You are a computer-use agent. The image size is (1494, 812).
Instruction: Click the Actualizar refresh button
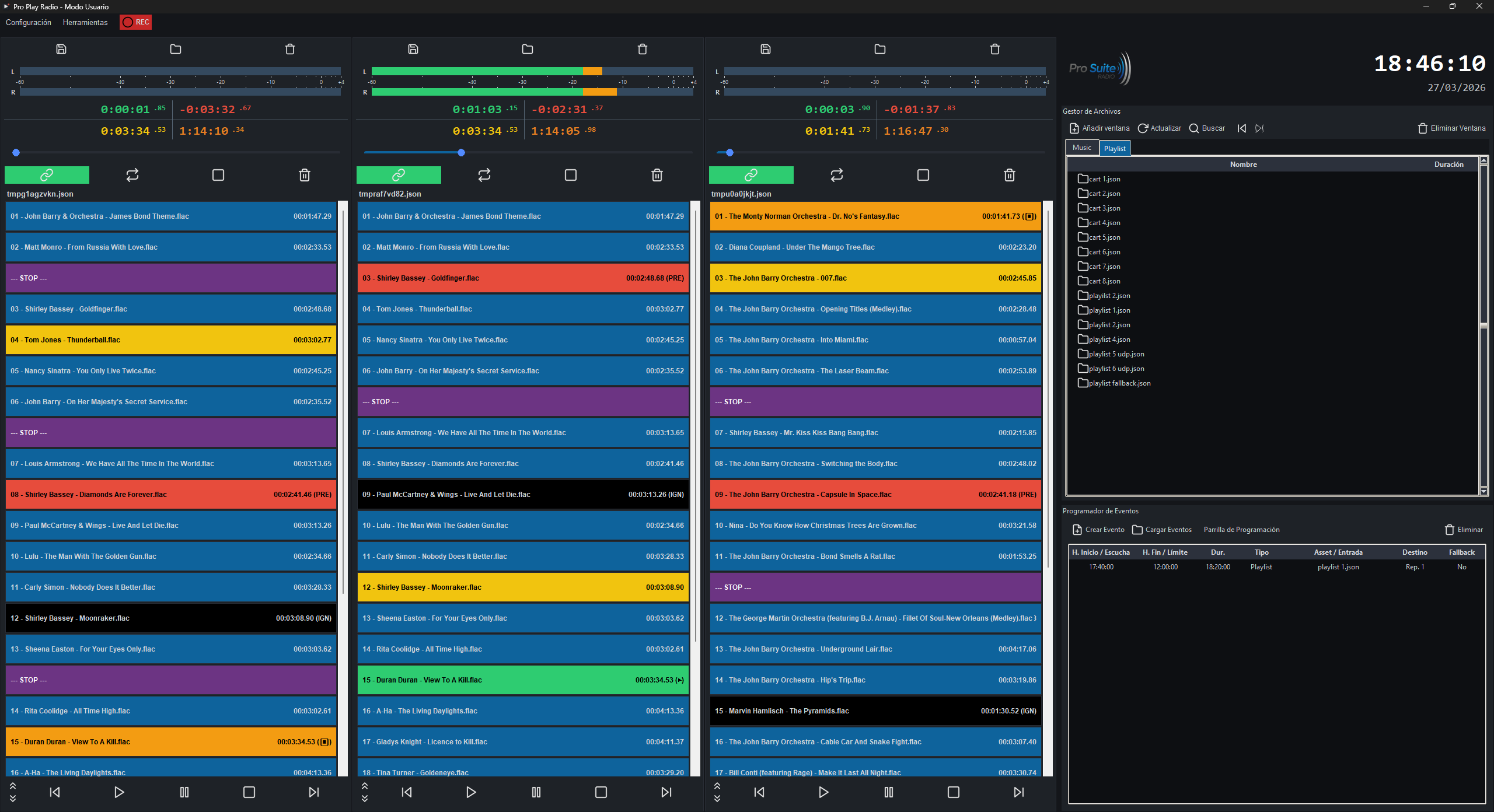click(x=1159, y=128)
